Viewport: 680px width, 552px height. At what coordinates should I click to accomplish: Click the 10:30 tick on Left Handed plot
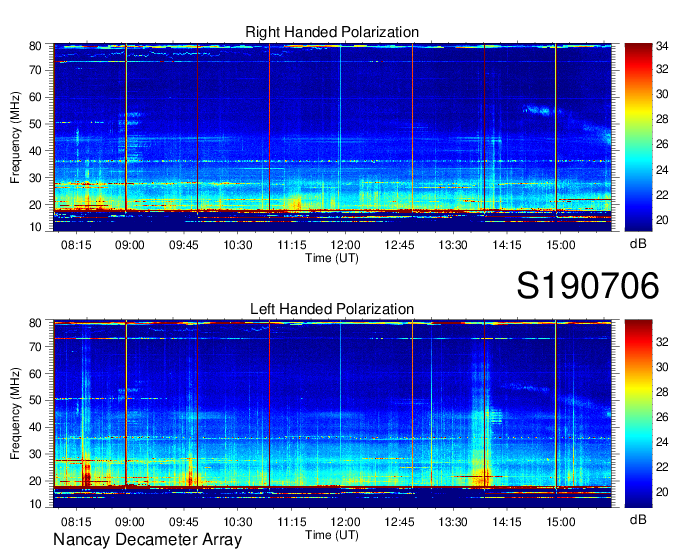coord(238,522)
